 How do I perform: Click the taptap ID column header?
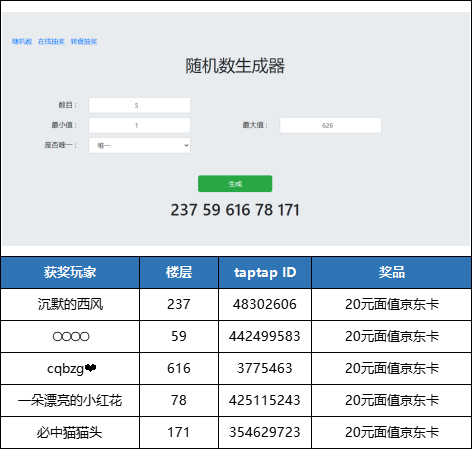point(265,272)
